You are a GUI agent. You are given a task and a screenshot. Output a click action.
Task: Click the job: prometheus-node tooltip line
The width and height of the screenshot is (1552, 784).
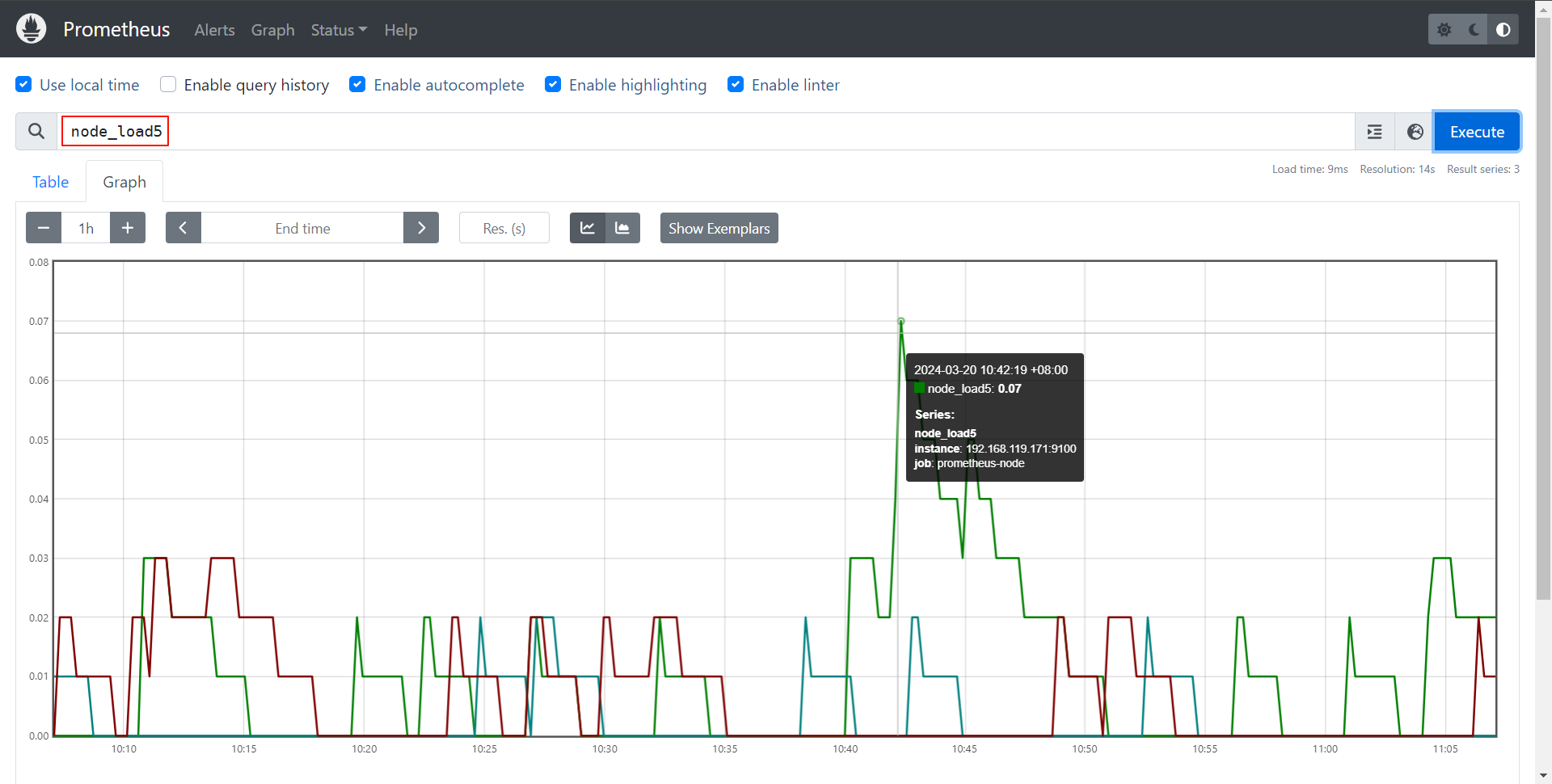point(969,463)
